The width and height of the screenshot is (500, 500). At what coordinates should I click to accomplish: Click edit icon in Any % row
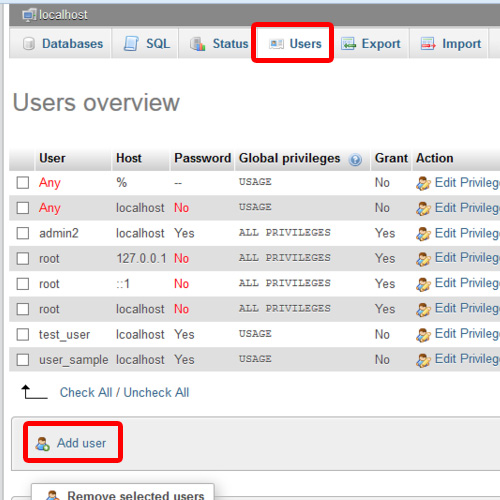pyautogui.click(x=423, y=183)
